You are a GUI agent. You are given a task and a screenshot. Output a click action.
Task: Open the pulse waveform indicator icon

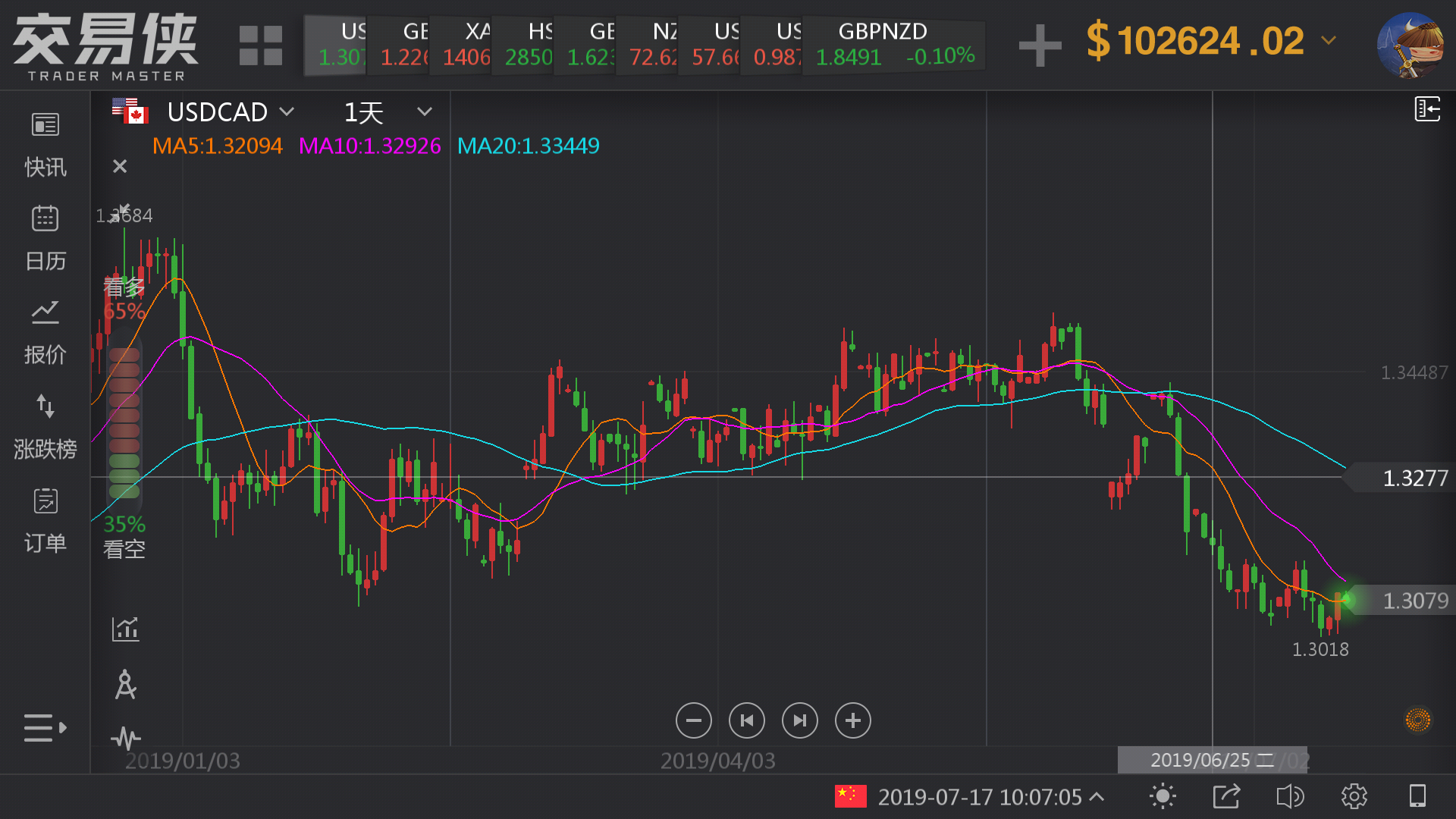pos(126,738)
